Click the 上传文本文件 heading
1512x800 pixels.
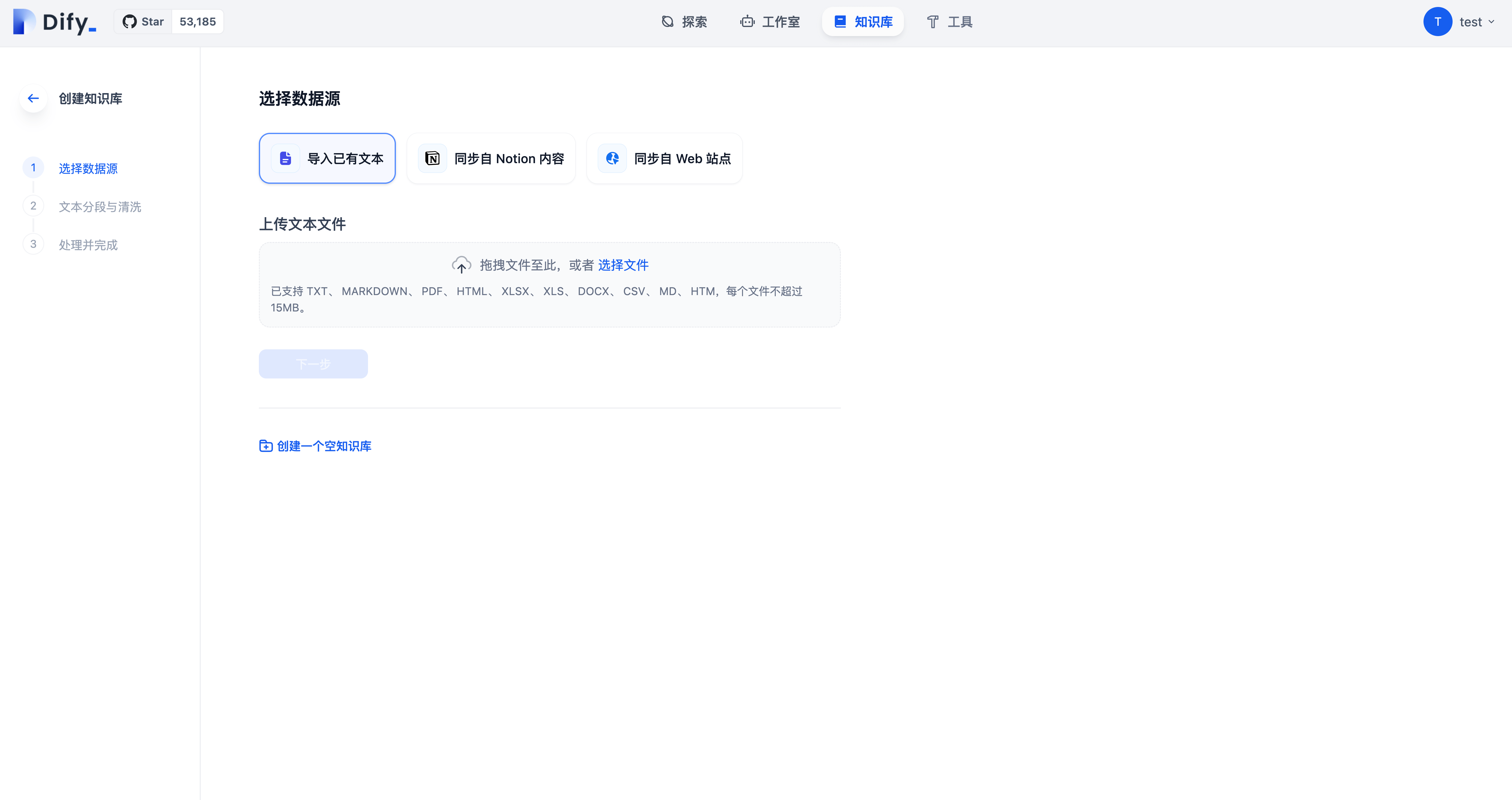302,224
